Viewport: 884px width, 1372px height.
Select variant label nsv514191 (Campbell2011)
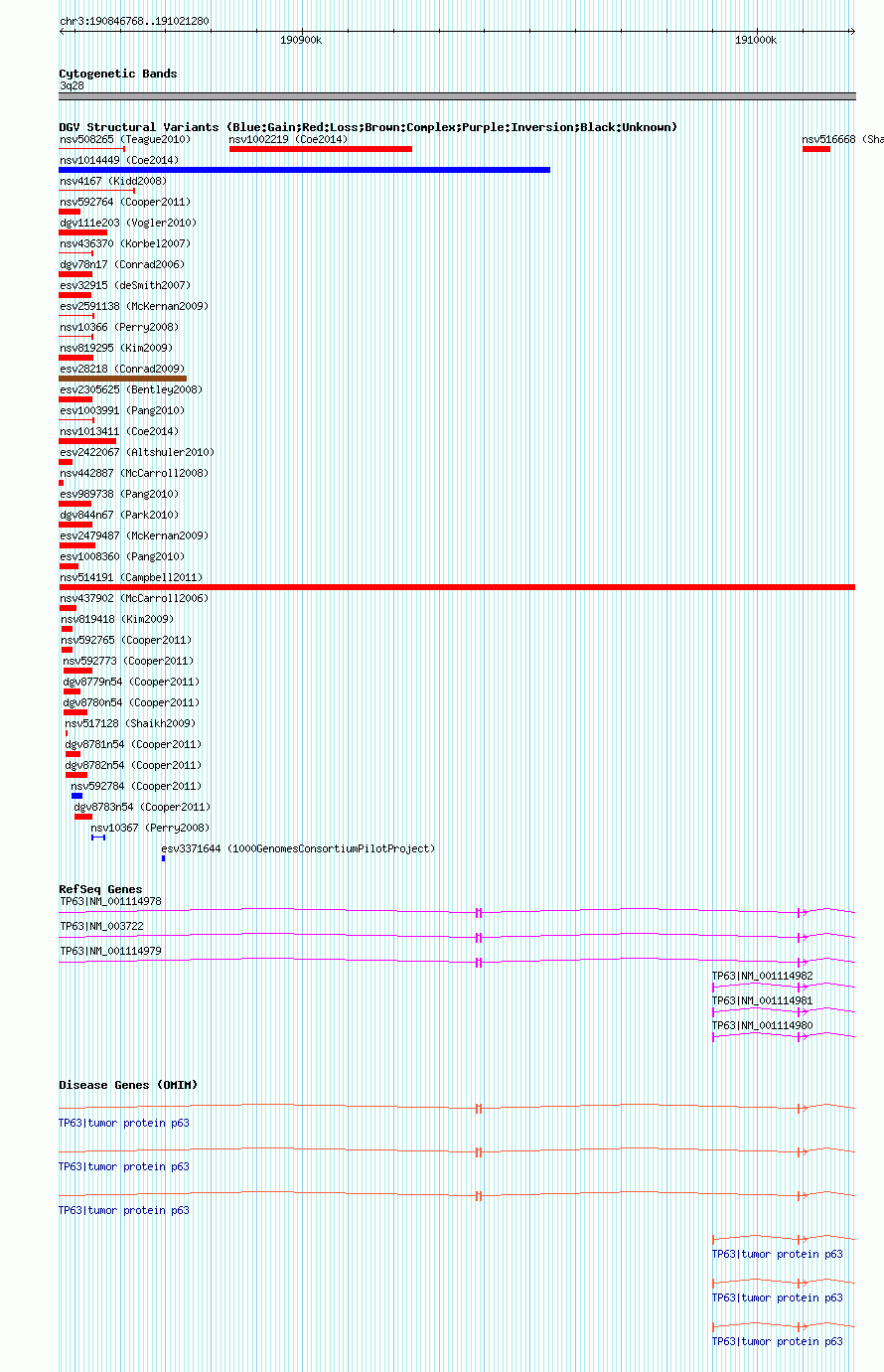131,577
